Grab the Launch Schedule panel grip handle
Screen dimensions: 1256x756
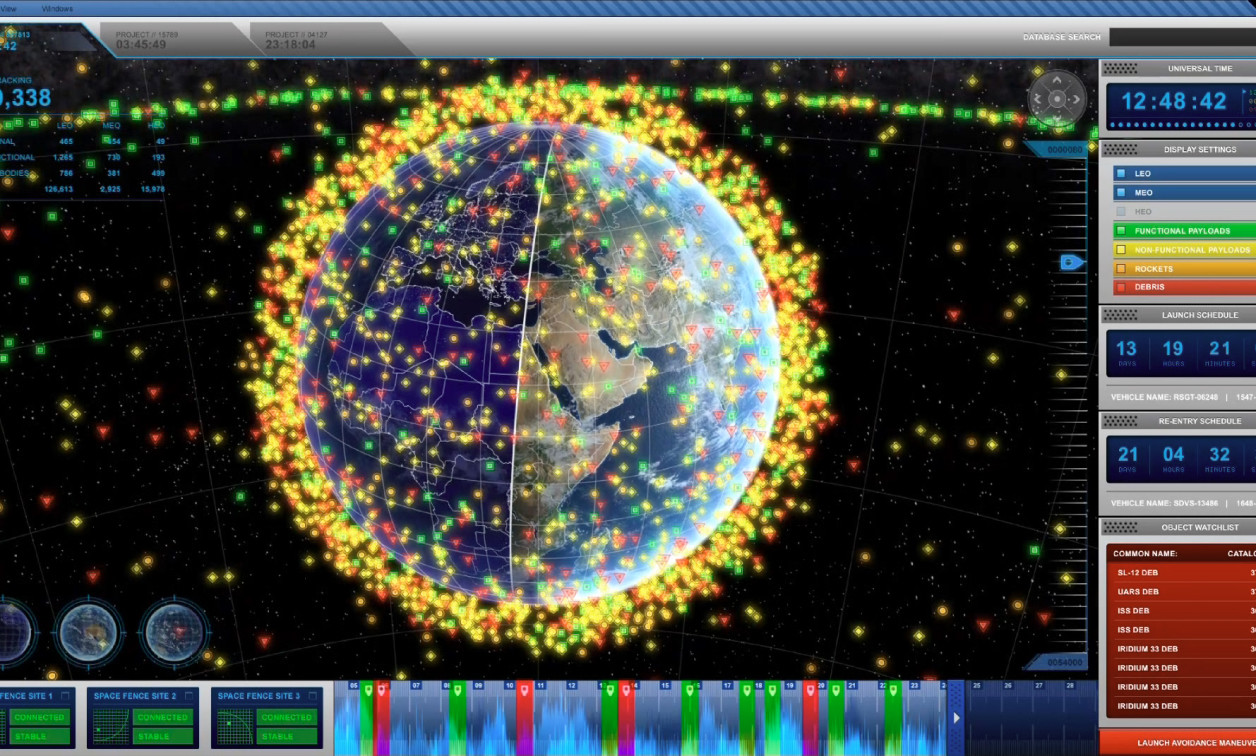coord(1121,315)
